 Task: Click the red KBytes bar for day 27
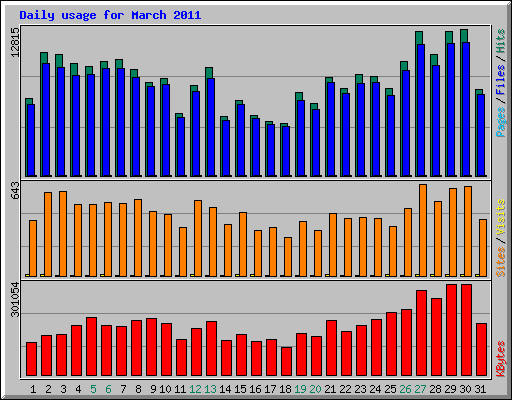(x=421, y=333)
